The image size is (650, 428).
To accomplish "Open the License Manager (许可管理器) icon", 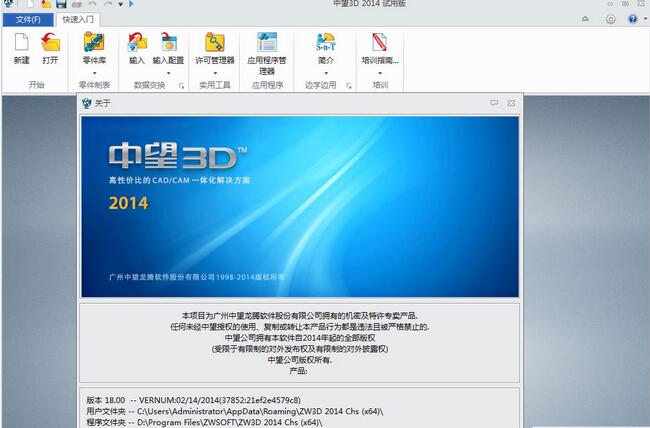I will click(x=215, y=42).
